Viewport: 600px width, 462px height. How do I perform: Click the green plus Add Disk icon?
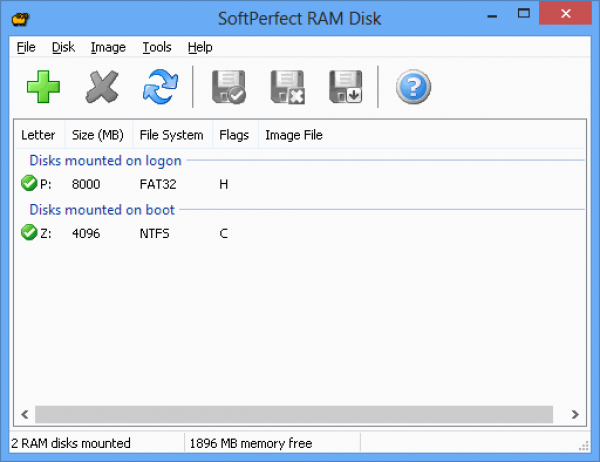[x=42, y=87]
